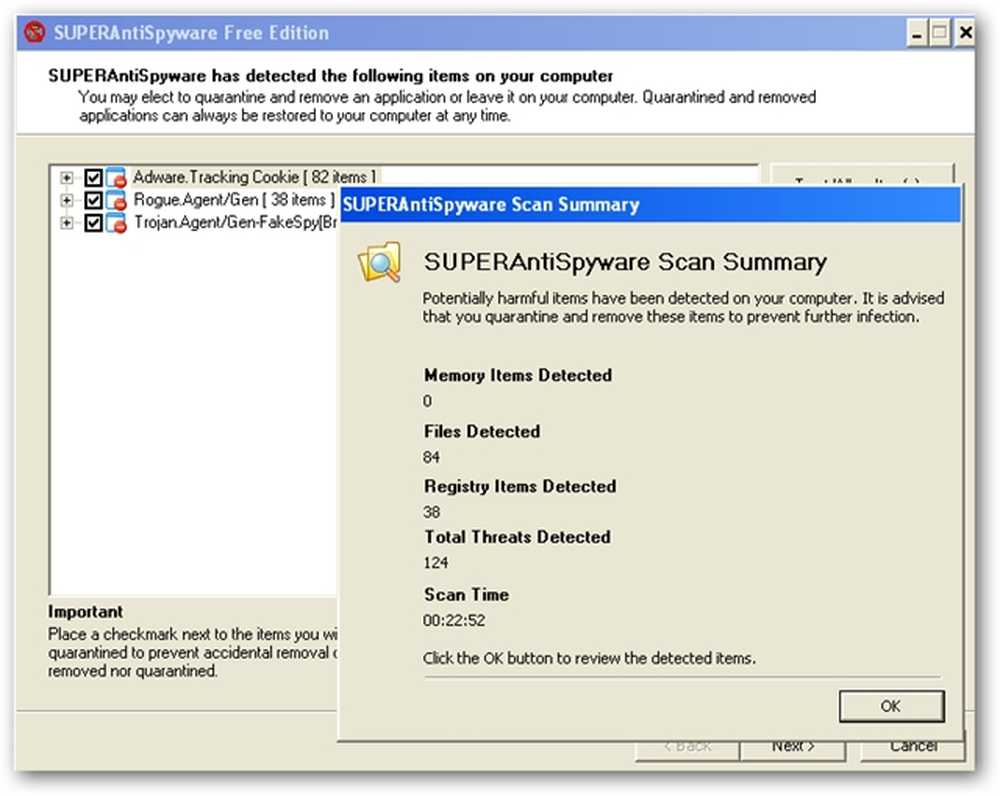Image resolution: width=1000 pixels, height=796 pixels.
Task: Click the SUPERAntiSpyware logo in title bar
Action: point(34,32)
